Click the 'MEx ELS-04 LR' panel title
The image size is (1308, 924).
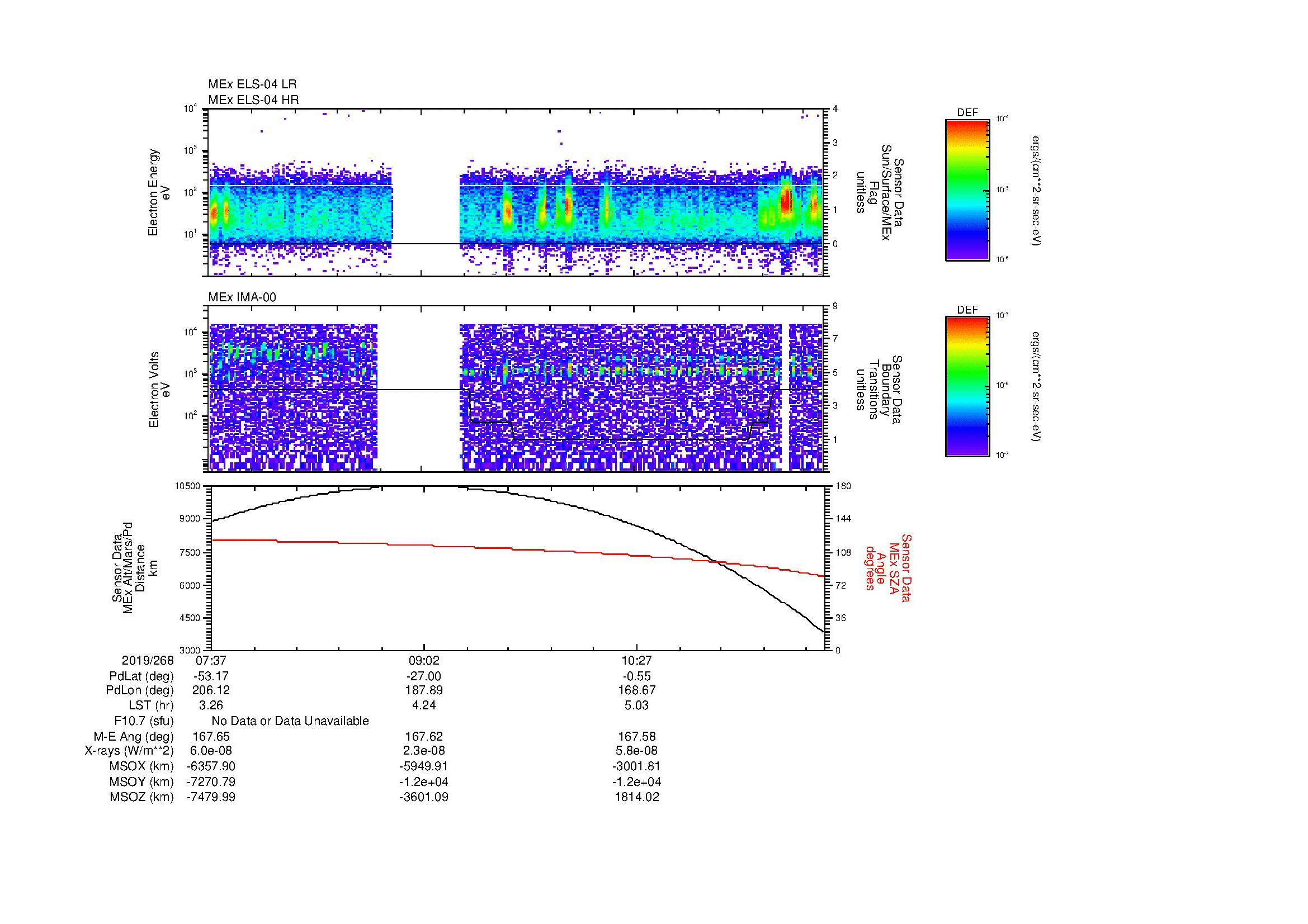click(252, 84)
